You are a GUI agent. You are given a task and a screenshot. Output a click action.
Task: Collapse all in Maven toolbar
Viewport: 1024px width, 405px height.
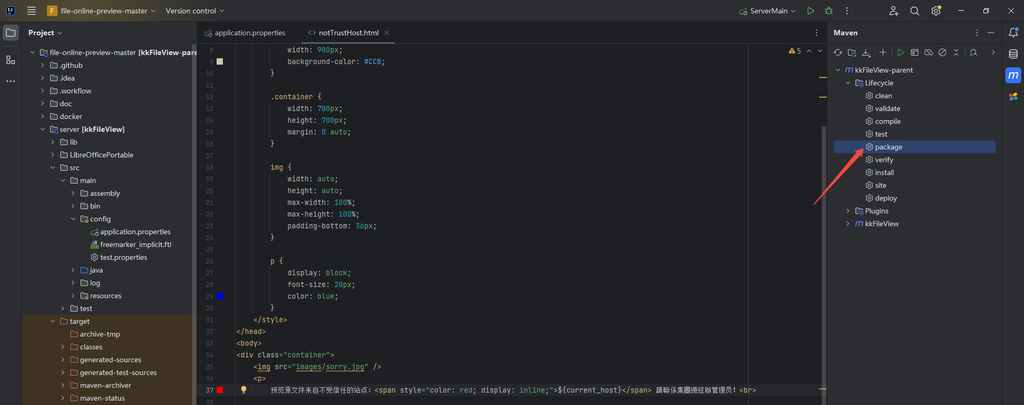tap(956, 52)
